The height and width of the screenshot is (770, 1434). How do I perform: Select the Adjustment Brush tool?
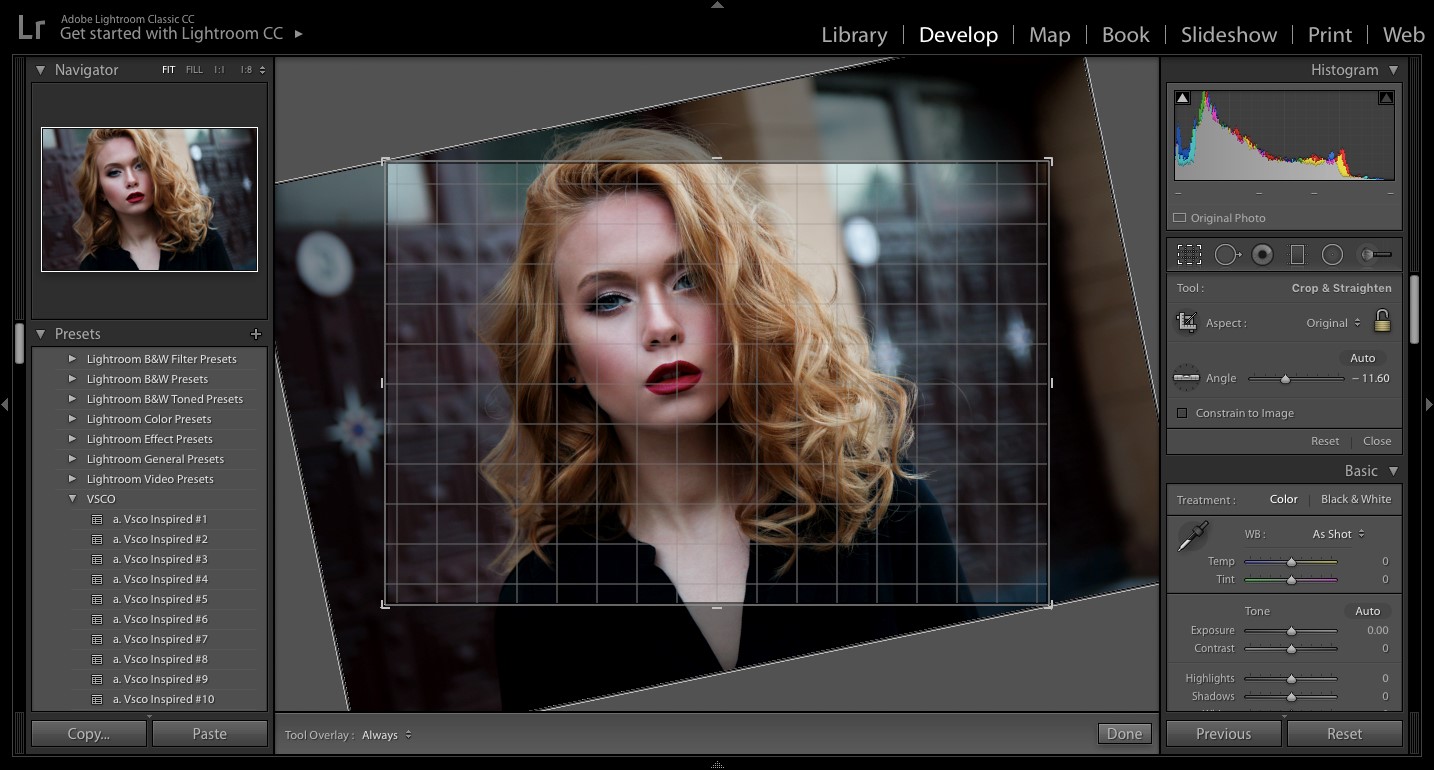[1375, 255]
